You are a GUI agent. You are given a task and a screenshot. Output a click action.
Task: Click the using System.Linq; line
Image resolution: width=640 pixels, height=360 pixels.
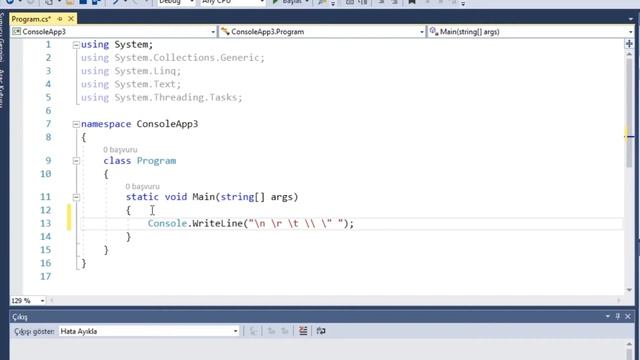pos(131,71)
